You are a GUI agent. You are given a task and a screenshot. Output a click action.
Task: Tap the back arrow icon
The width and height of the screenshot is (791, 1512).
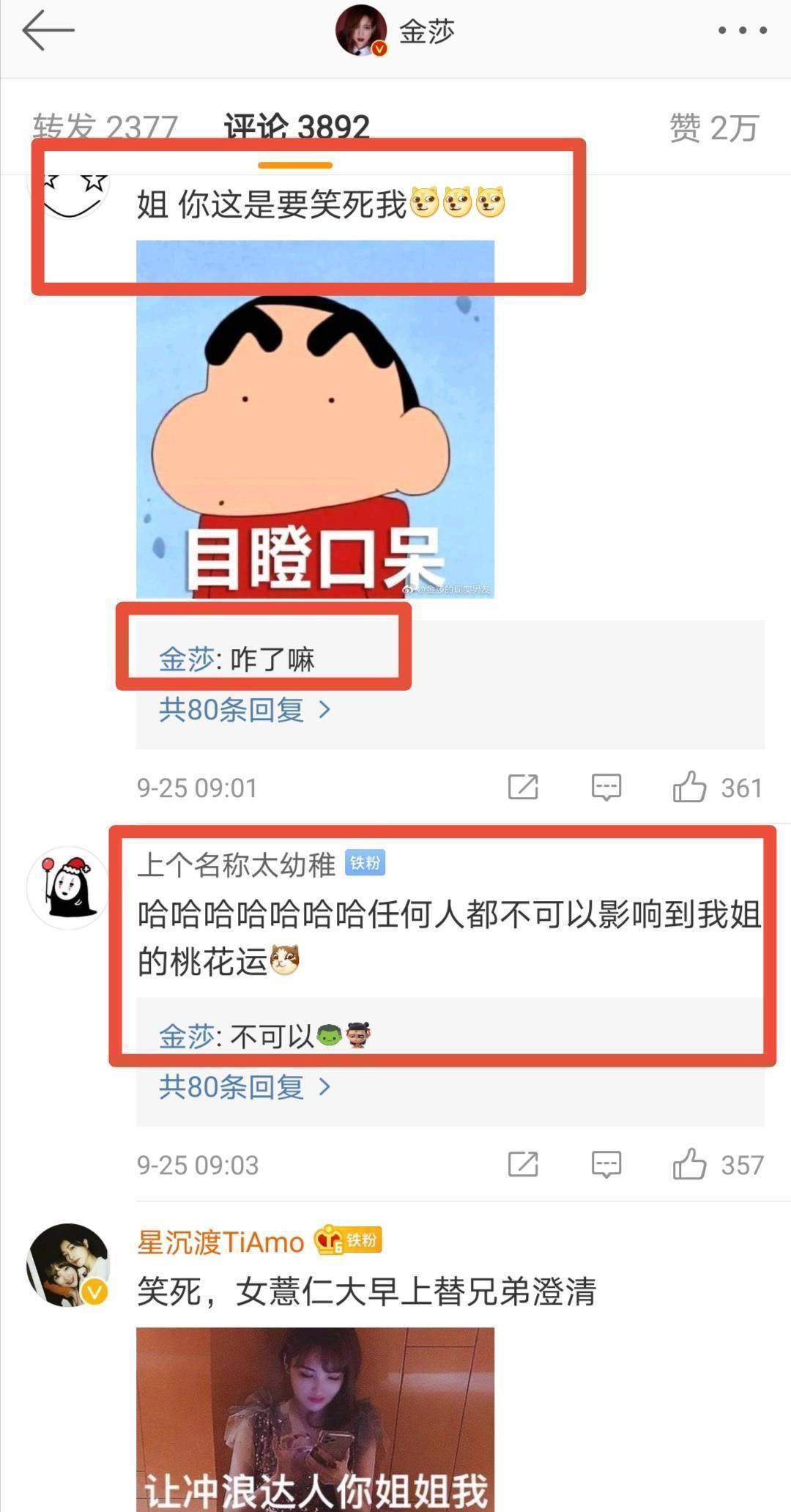tap(48, 31)
